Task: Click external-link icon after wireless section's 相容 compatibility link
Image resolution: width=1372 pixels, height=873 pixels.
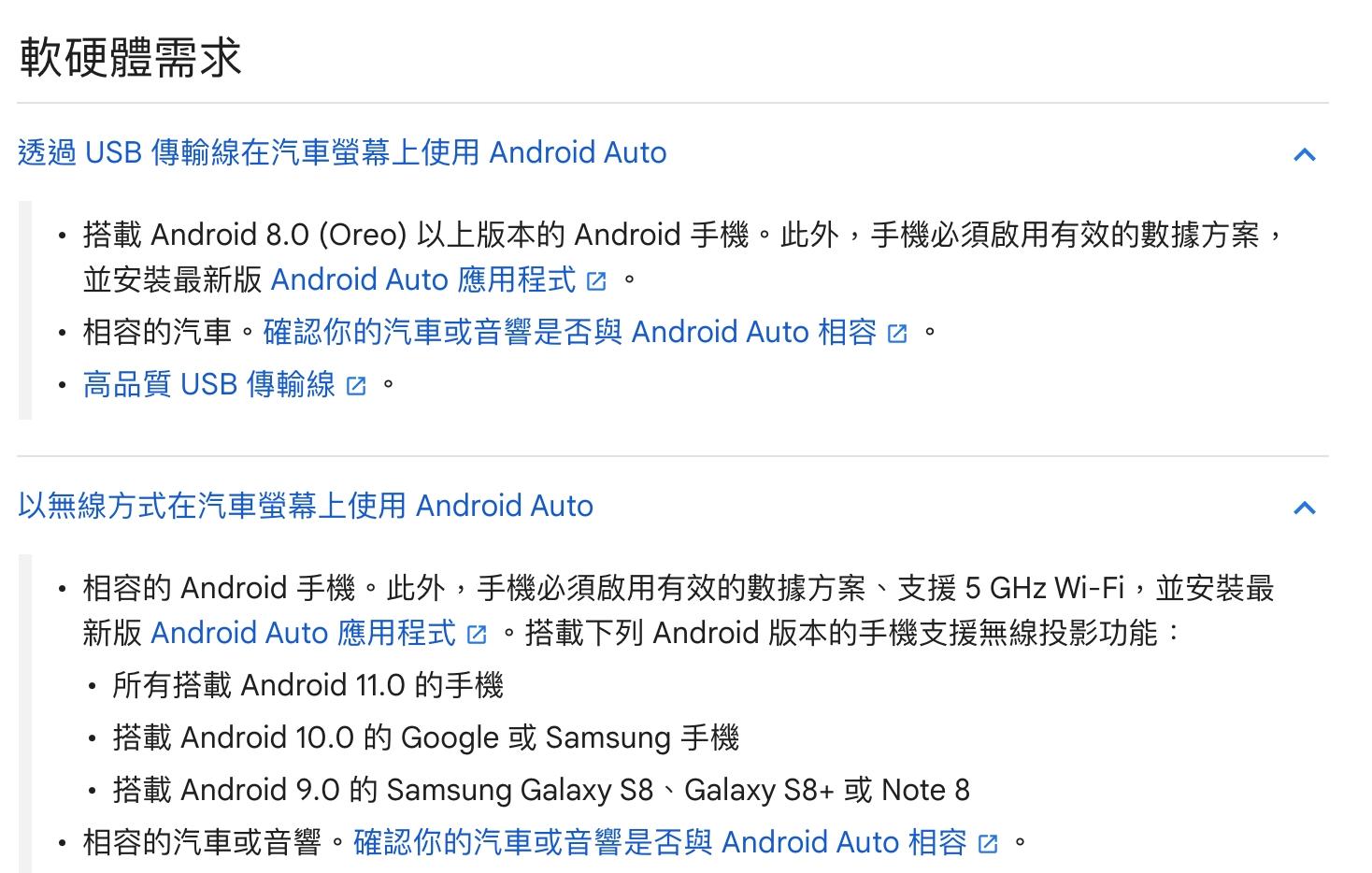Action: click(987, 842)
